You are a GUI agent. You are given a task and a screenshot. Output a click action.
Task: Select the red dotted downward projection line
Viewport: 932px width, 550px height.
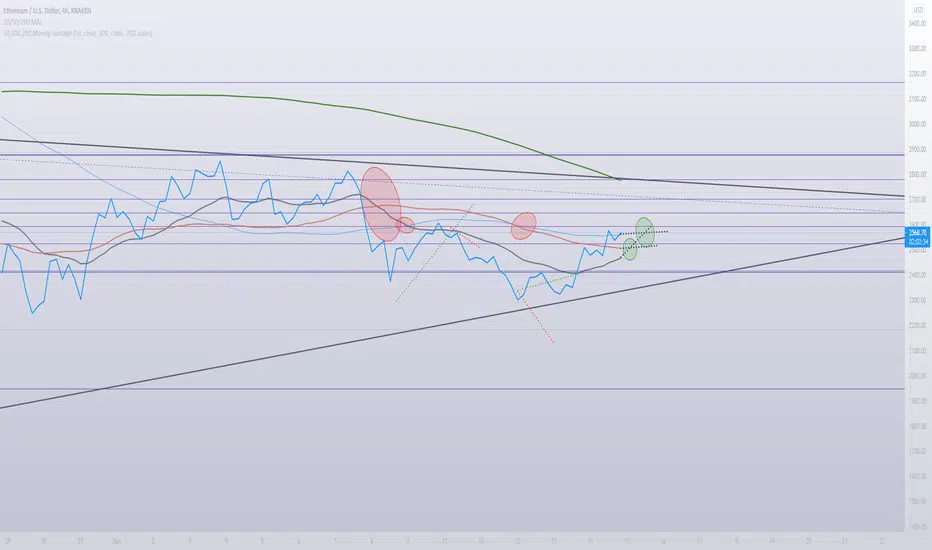(537, 320)
